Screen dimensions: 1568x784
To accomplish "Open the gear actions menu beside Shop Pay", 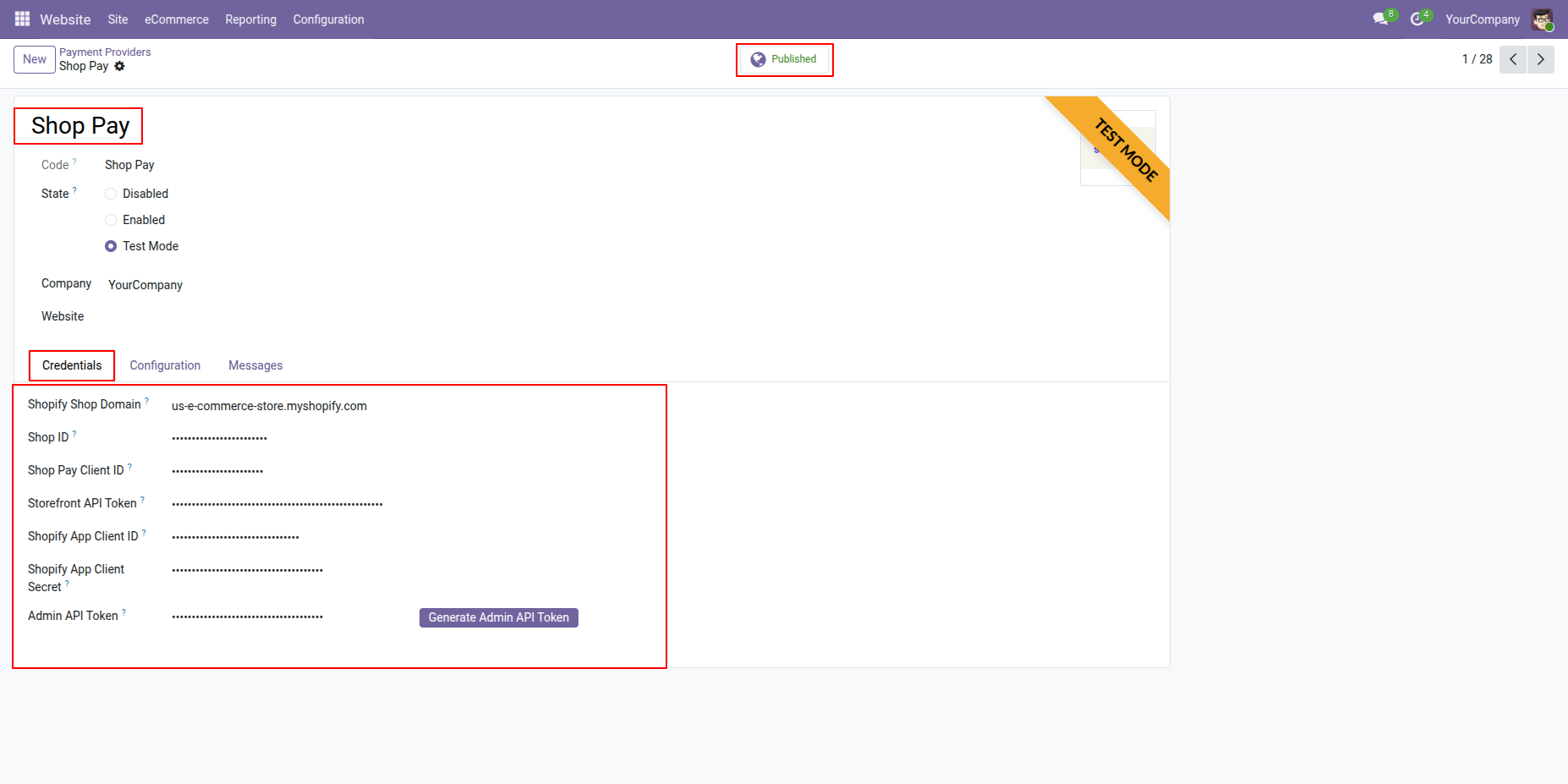I will 119,66.
